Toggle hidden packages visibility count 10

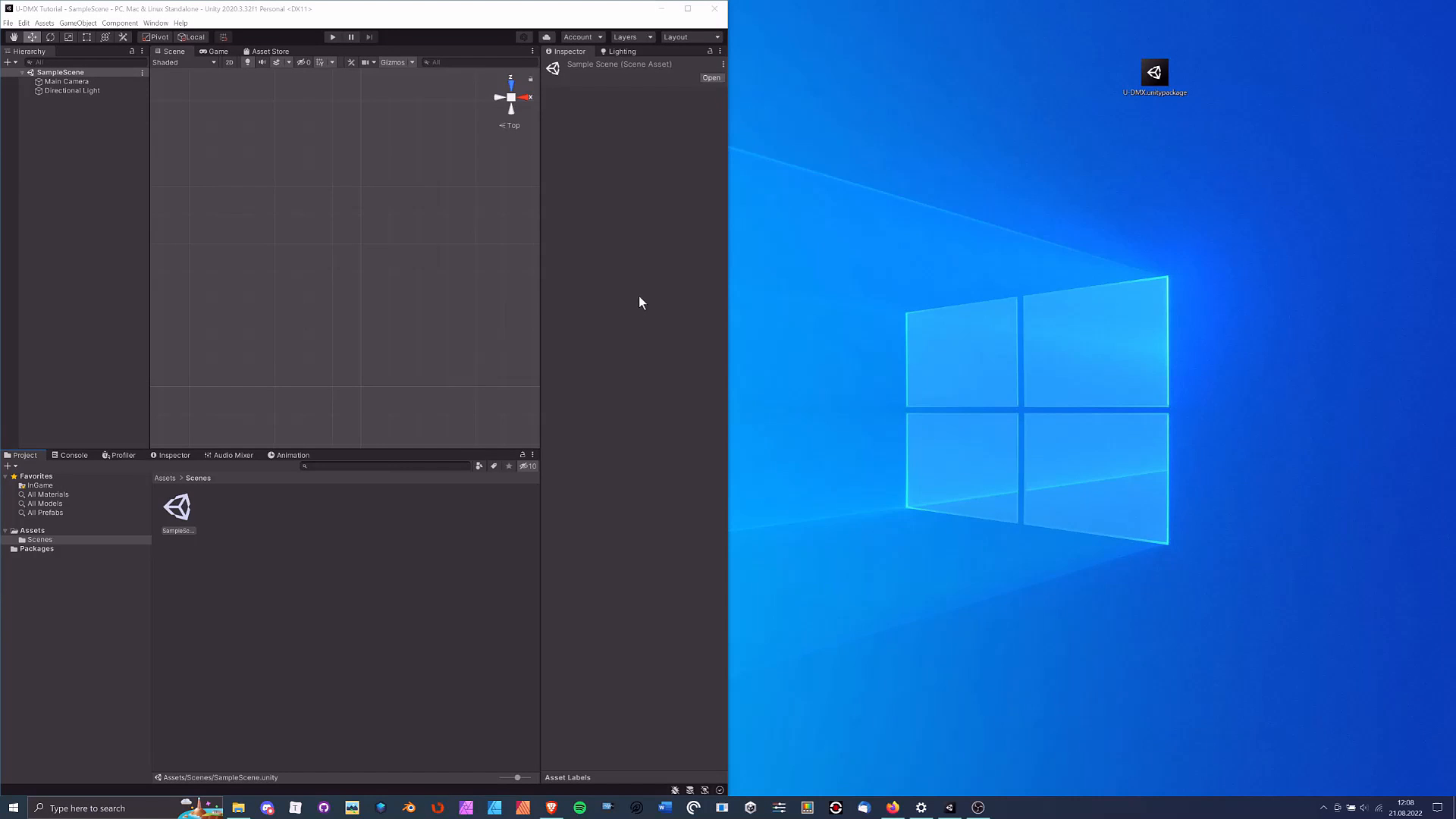click(528, 466)
